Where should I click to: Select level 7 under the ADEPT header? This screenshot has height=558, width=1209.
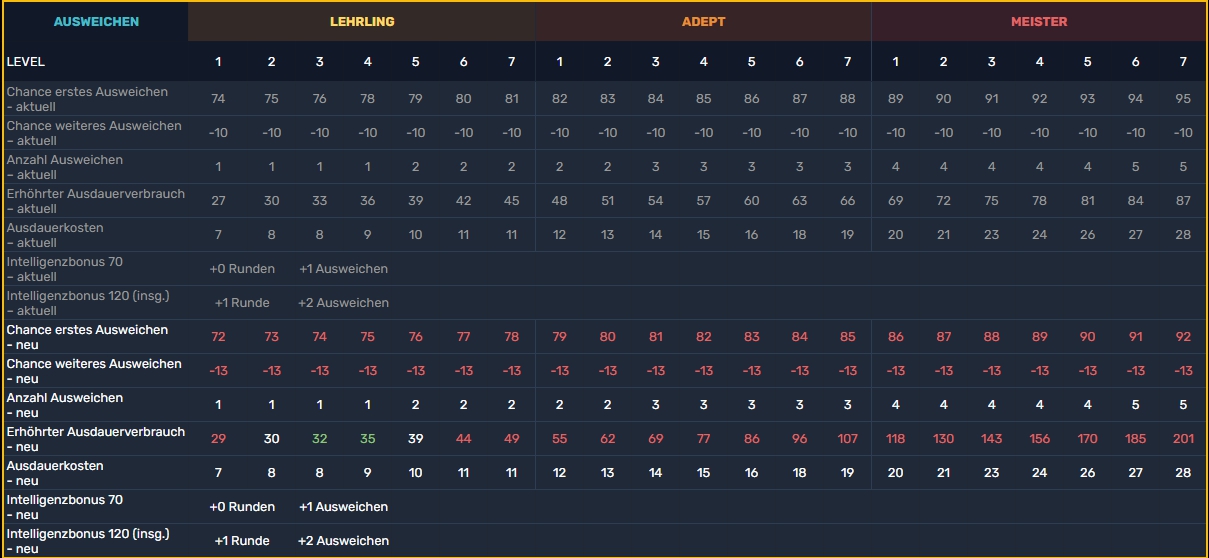[x=847, y=62]
